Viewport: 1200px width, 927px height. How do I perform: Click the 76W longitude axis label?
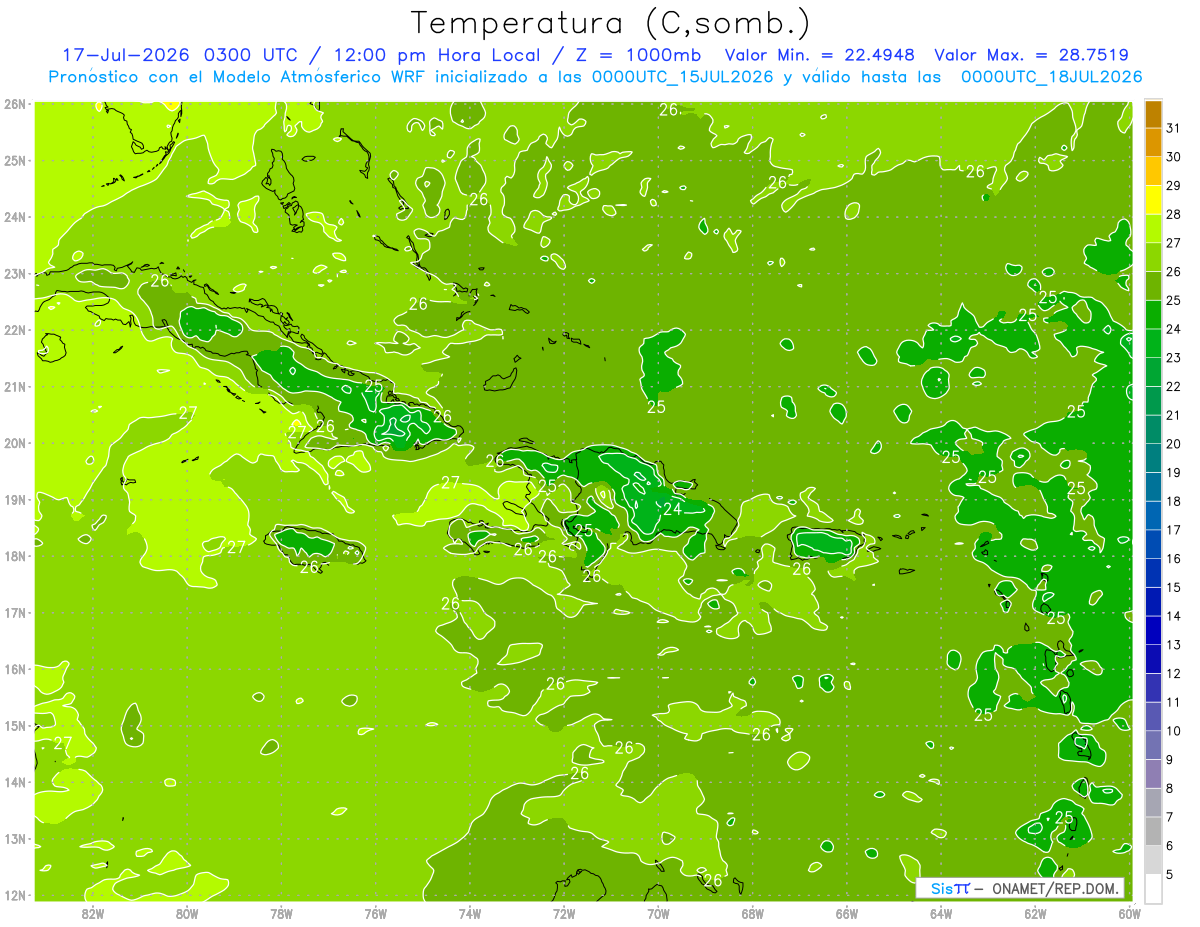pyautogui.click(x=376, y=913)
